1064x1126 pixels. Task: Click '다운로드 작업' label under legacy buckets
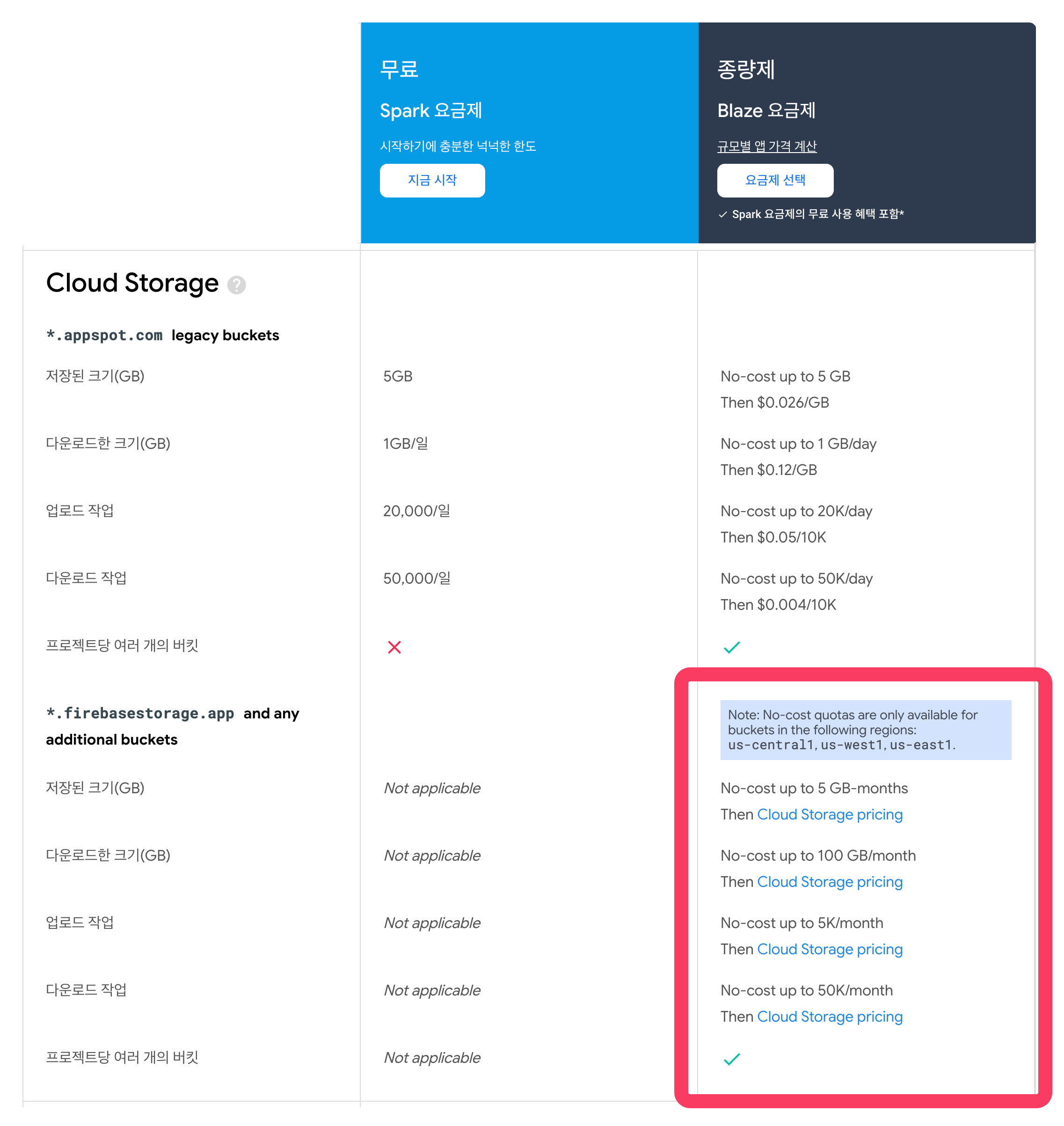[86, 578]
